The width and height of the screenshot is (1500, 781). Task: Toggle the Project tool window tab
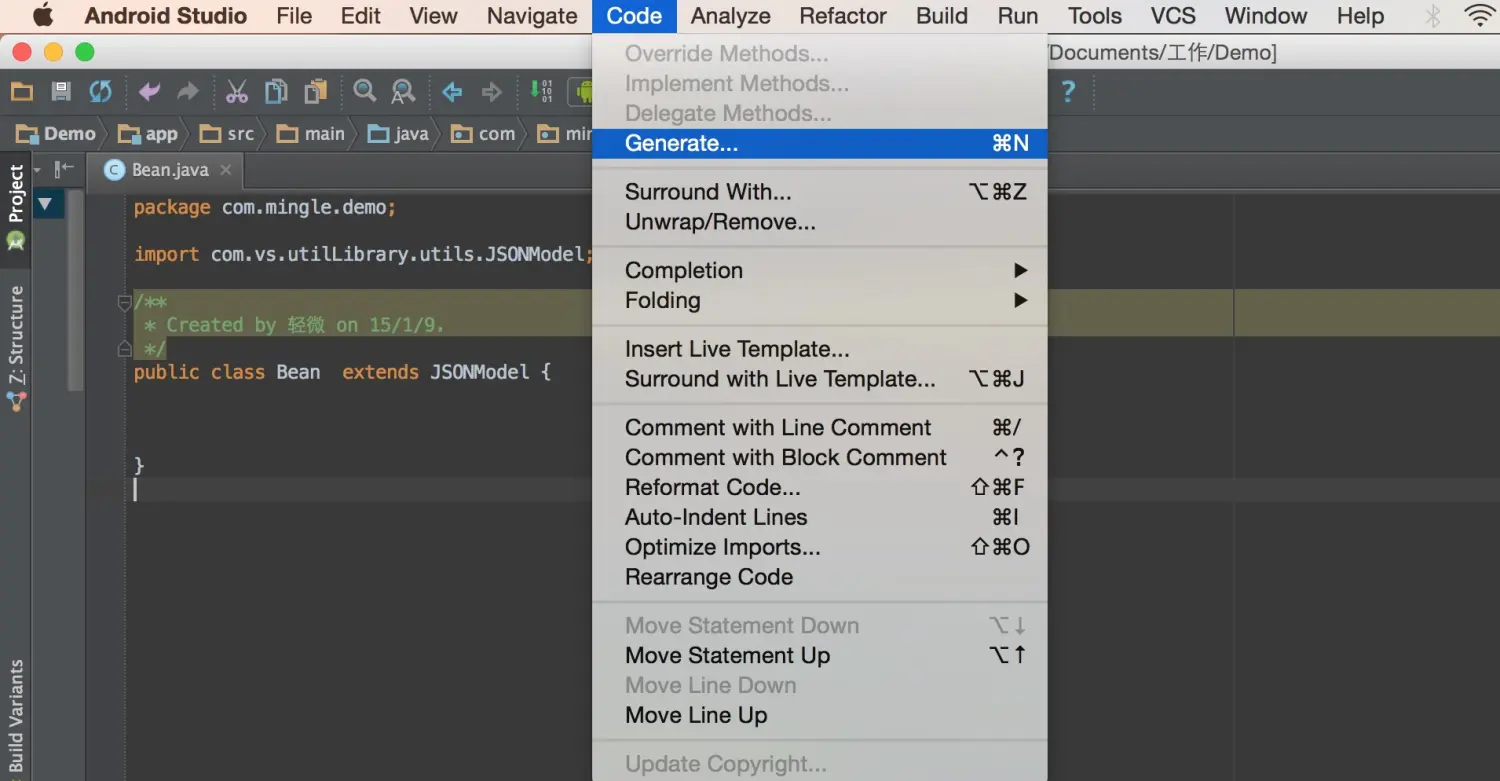[16, 194]
